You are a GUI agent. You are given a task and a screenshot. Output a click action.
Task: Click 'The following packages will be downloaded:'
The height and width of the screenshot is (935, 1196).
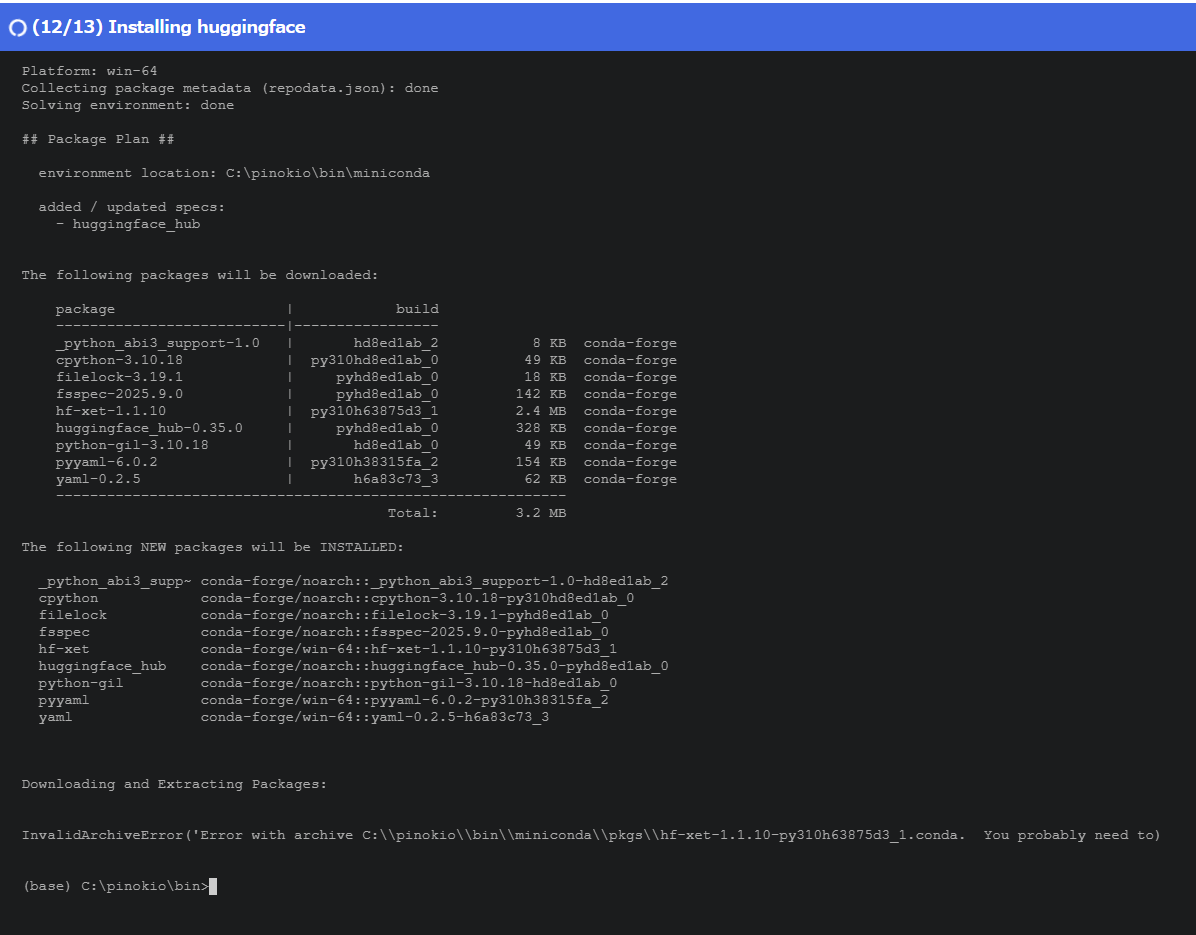point(200,275)
